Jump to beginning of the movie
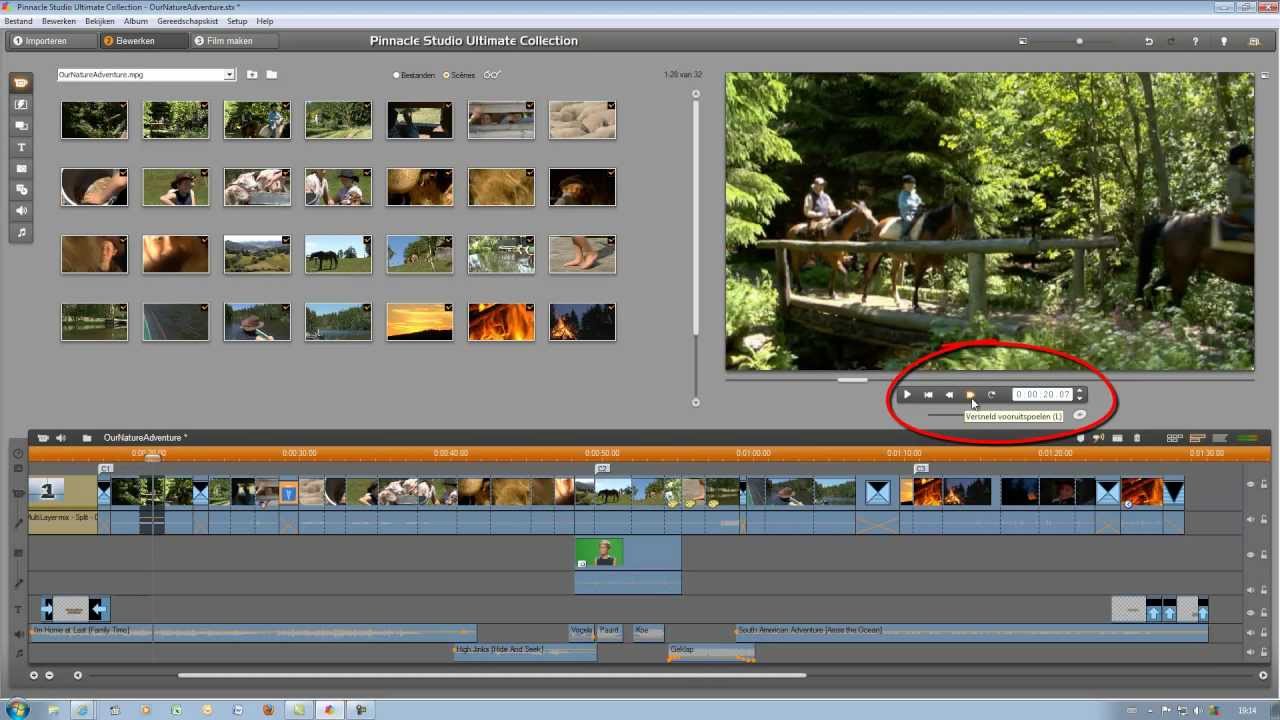The height and width of the screenshot is (720, 1280). coord(928,395)
